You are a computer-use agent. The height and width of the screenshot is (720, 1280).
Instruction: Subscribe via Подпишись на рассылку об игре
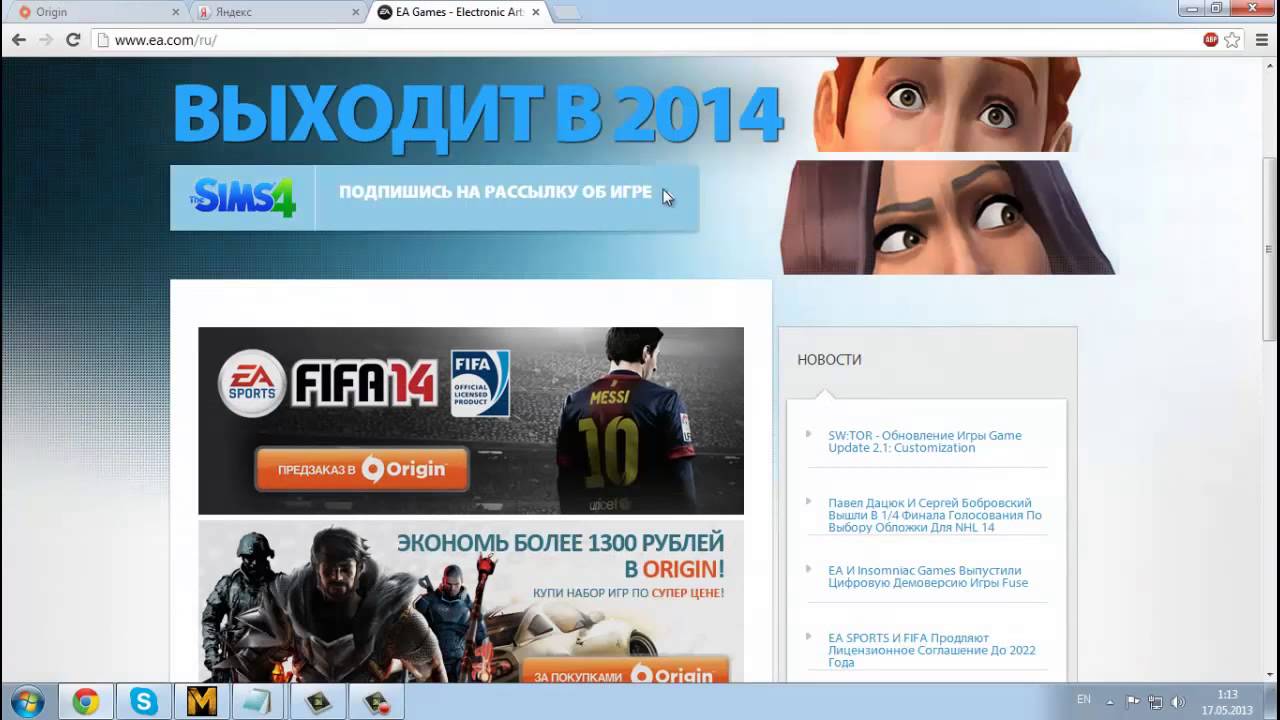pos(495,192)
